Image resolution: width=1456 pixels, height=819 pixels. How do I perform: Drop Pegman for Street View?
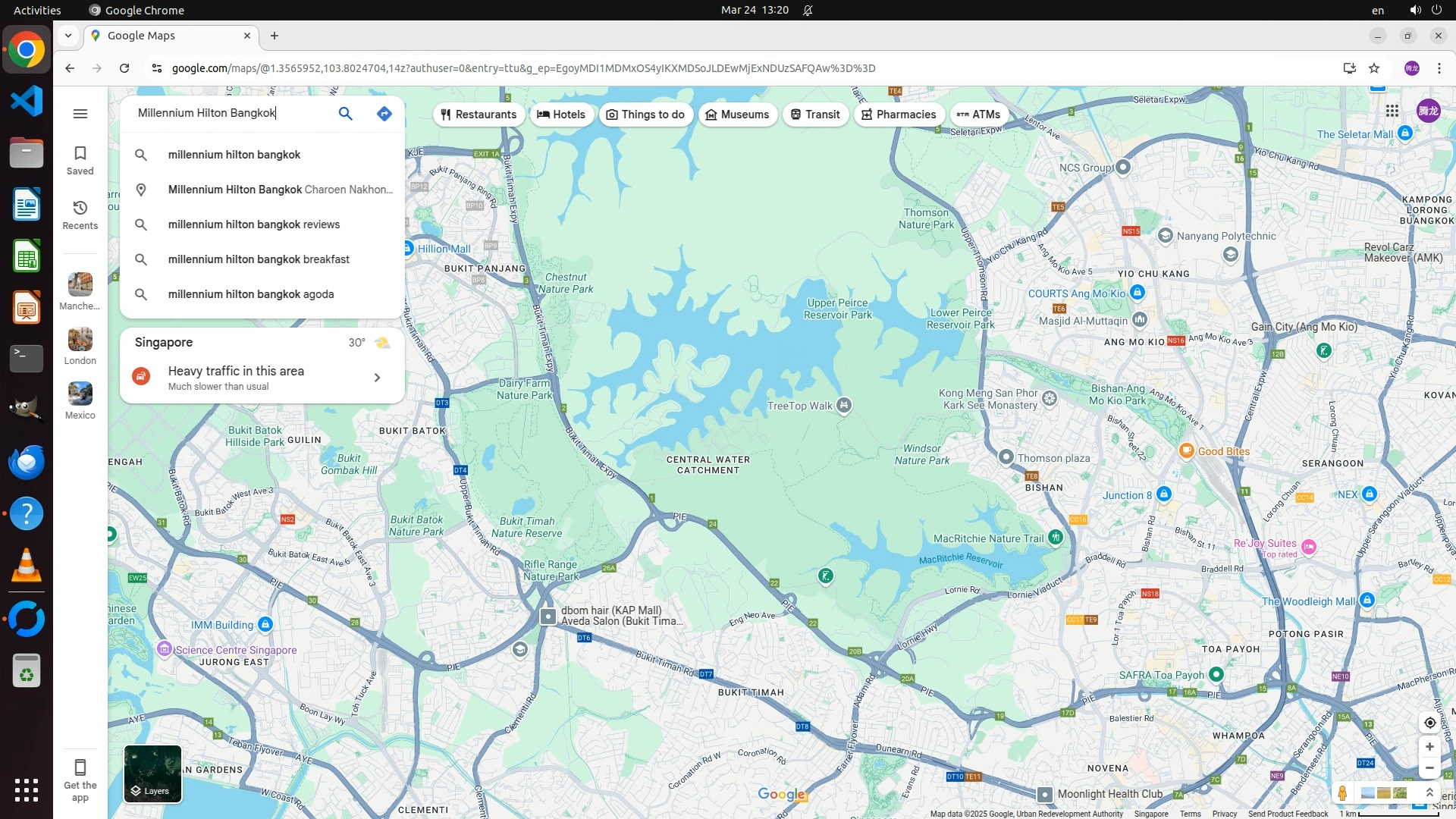pos(1342,793)
